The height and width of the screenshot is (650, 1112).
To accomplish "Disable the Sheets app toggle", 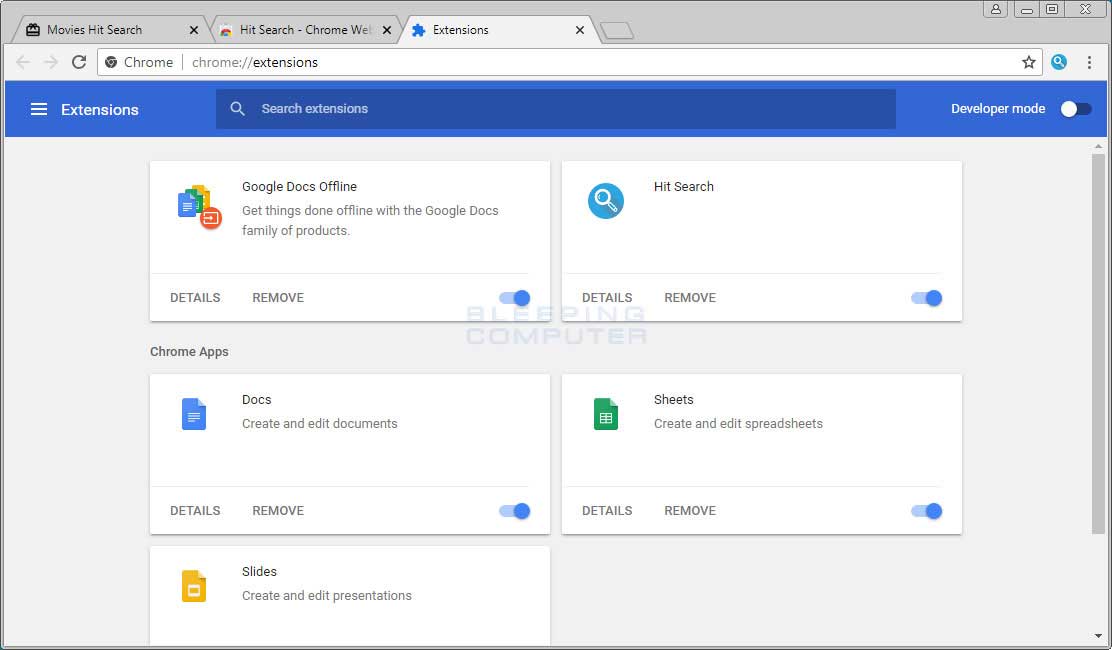I will coord(927,511).
